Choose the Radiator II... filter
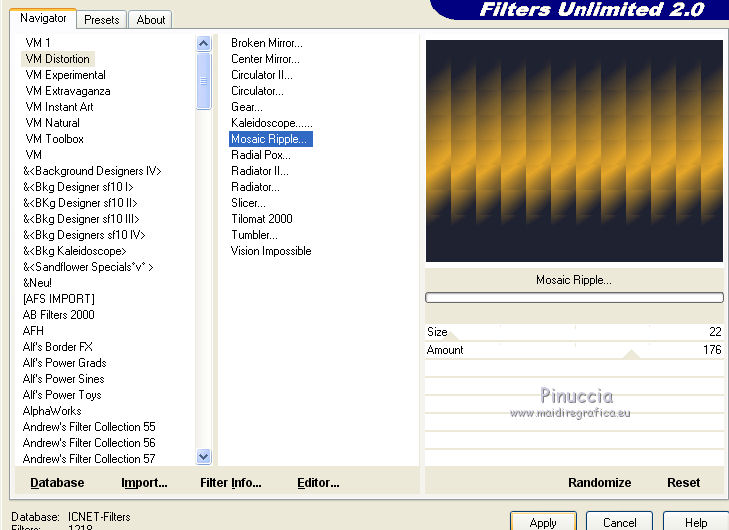 pyautogui.click(x=260, y=171)
